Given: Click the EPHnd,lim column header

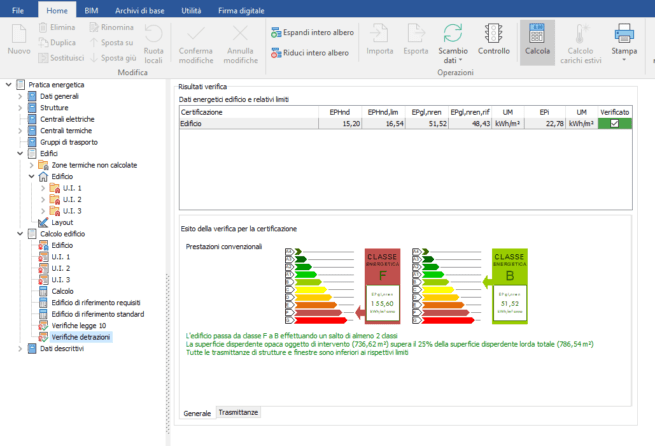Looking at the screenshot, I should coord(383,112).
